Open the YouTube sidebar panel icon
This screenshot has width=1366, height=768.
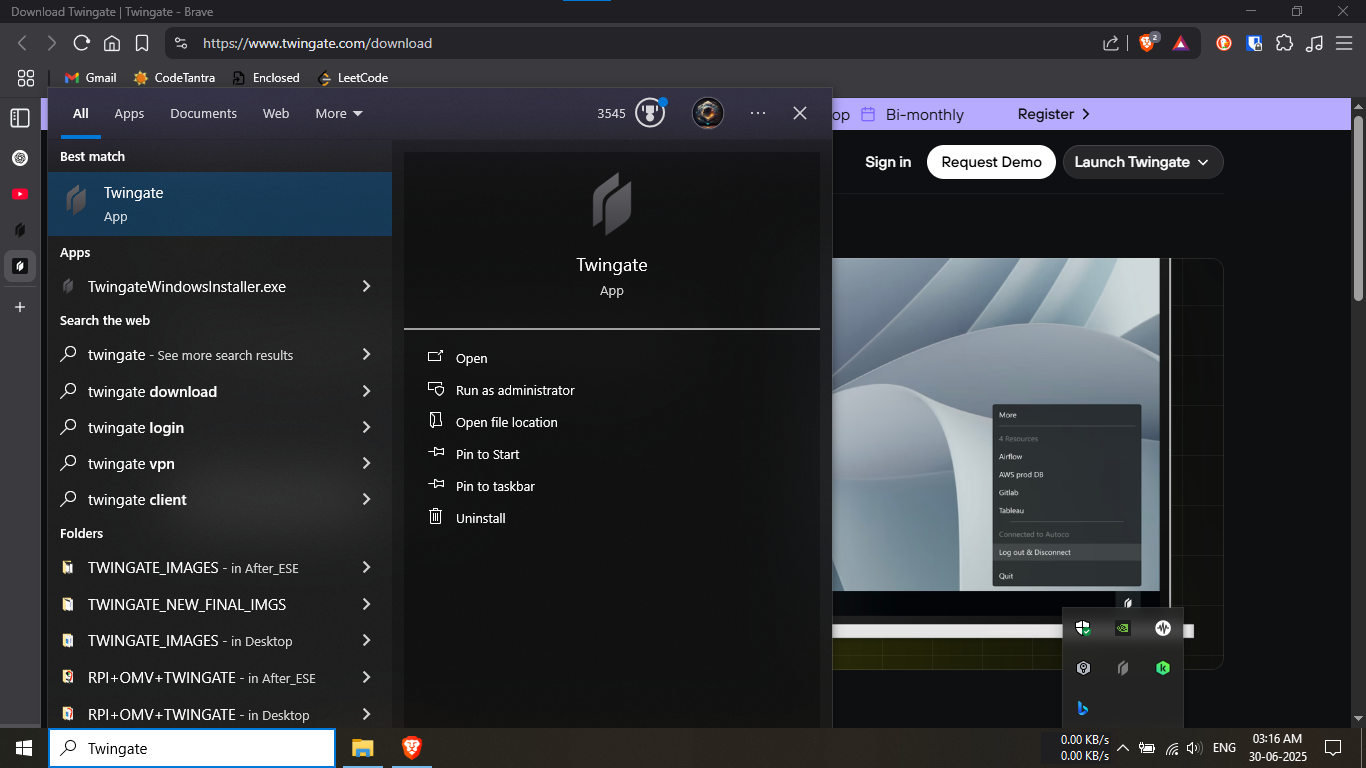(x=19, y=194)
